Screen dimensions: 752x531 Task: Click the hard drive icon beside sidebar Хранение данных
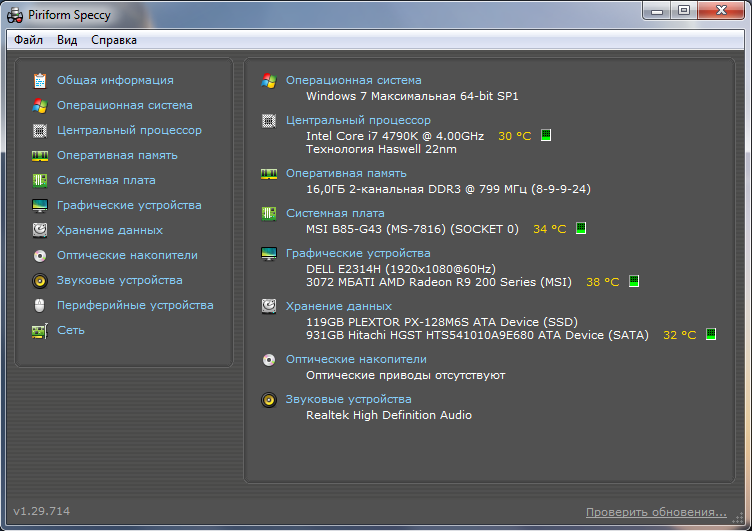[40, 230]
